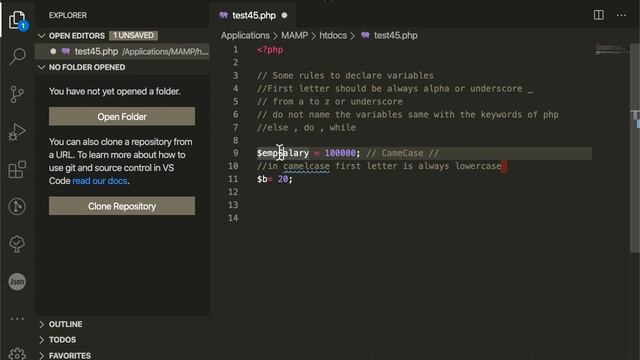The height and width of the screenshot is (360, 640).
Task: Click unsaved dot on test45.php tab
Action: [284, 16]
